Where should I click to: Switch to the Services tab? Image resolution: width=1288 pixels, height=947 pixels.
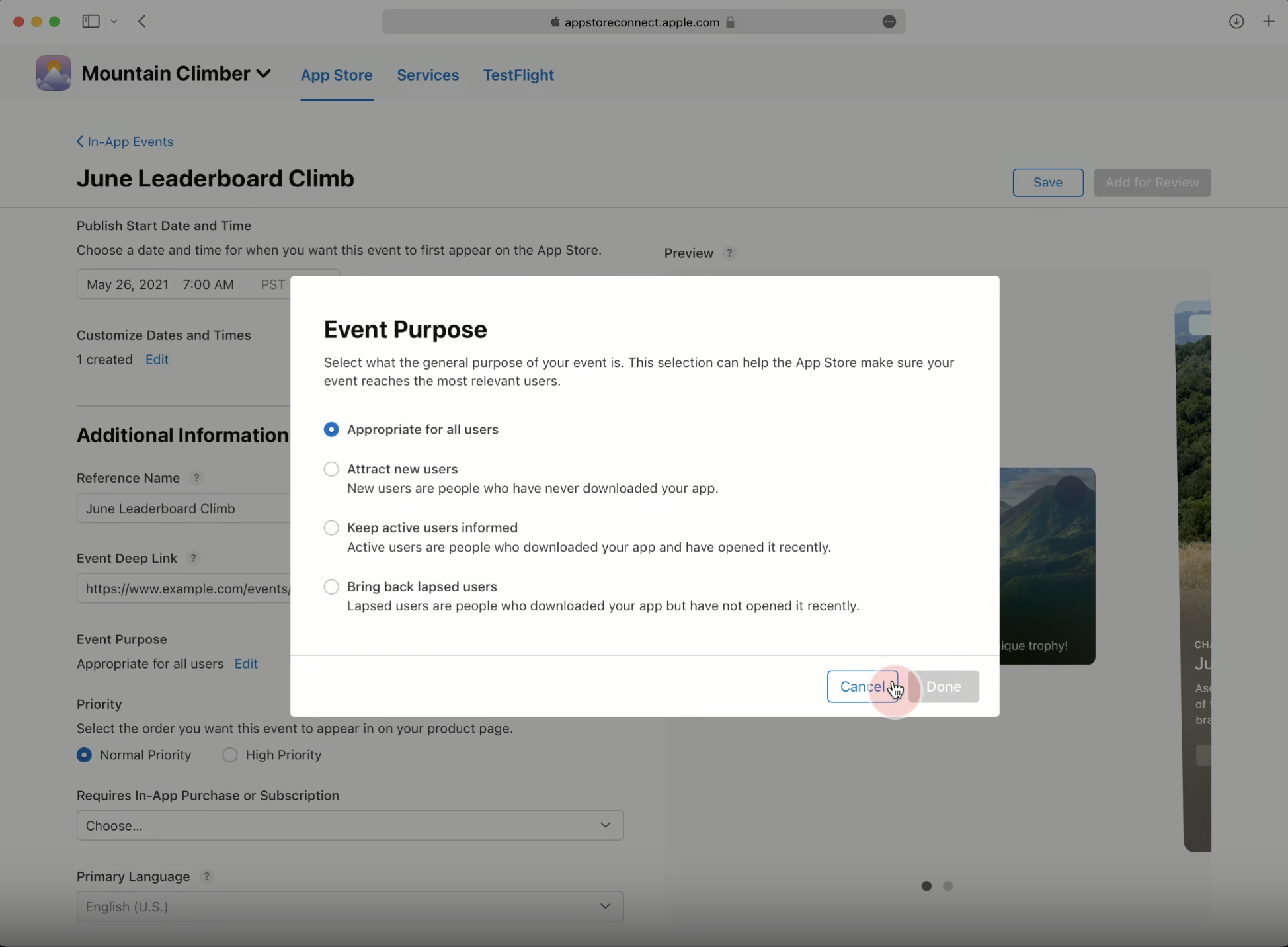click(427, 75)
